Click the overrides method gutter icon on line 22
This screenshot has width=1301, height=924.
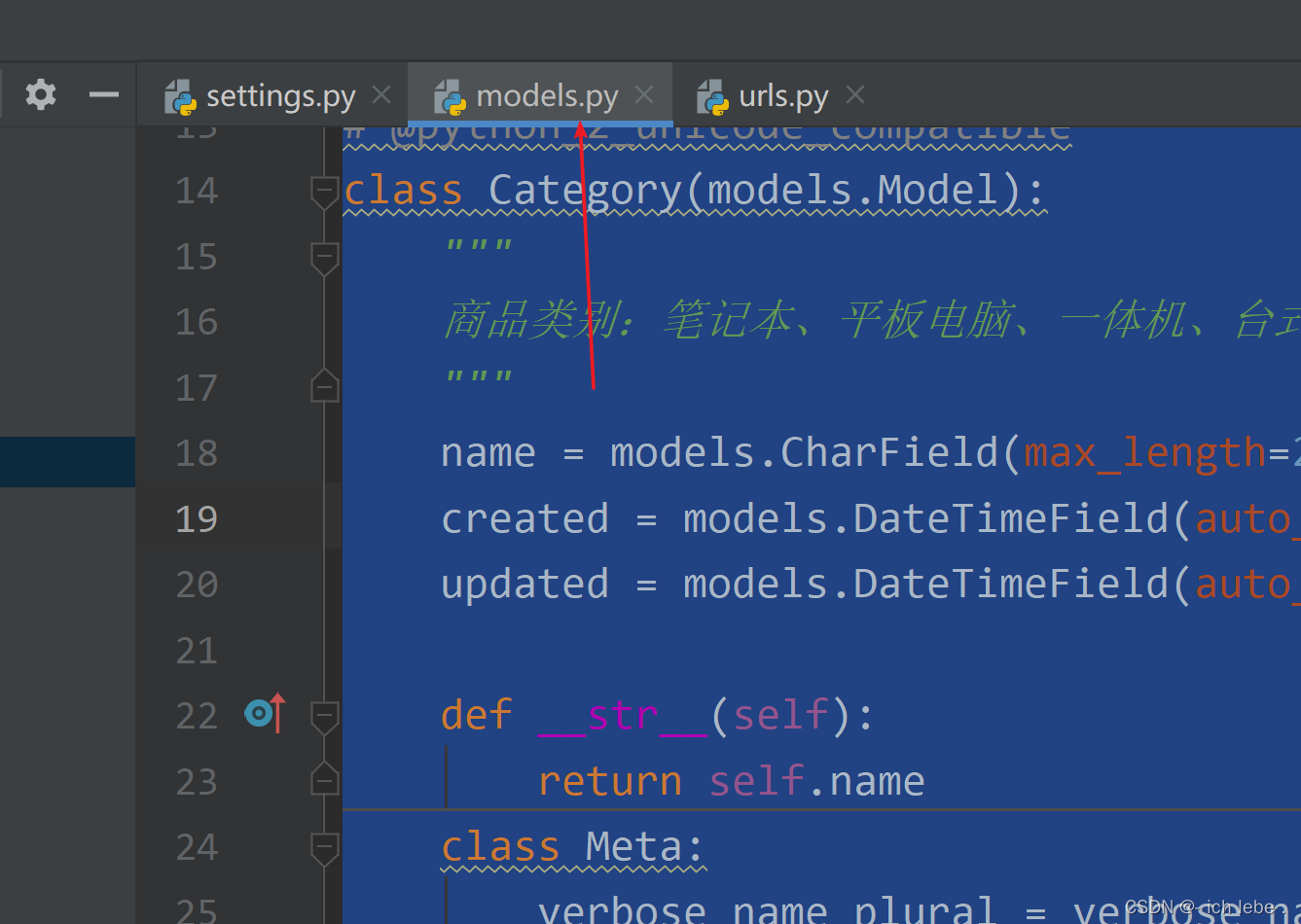pyautogui.click(x=265, y=713)
